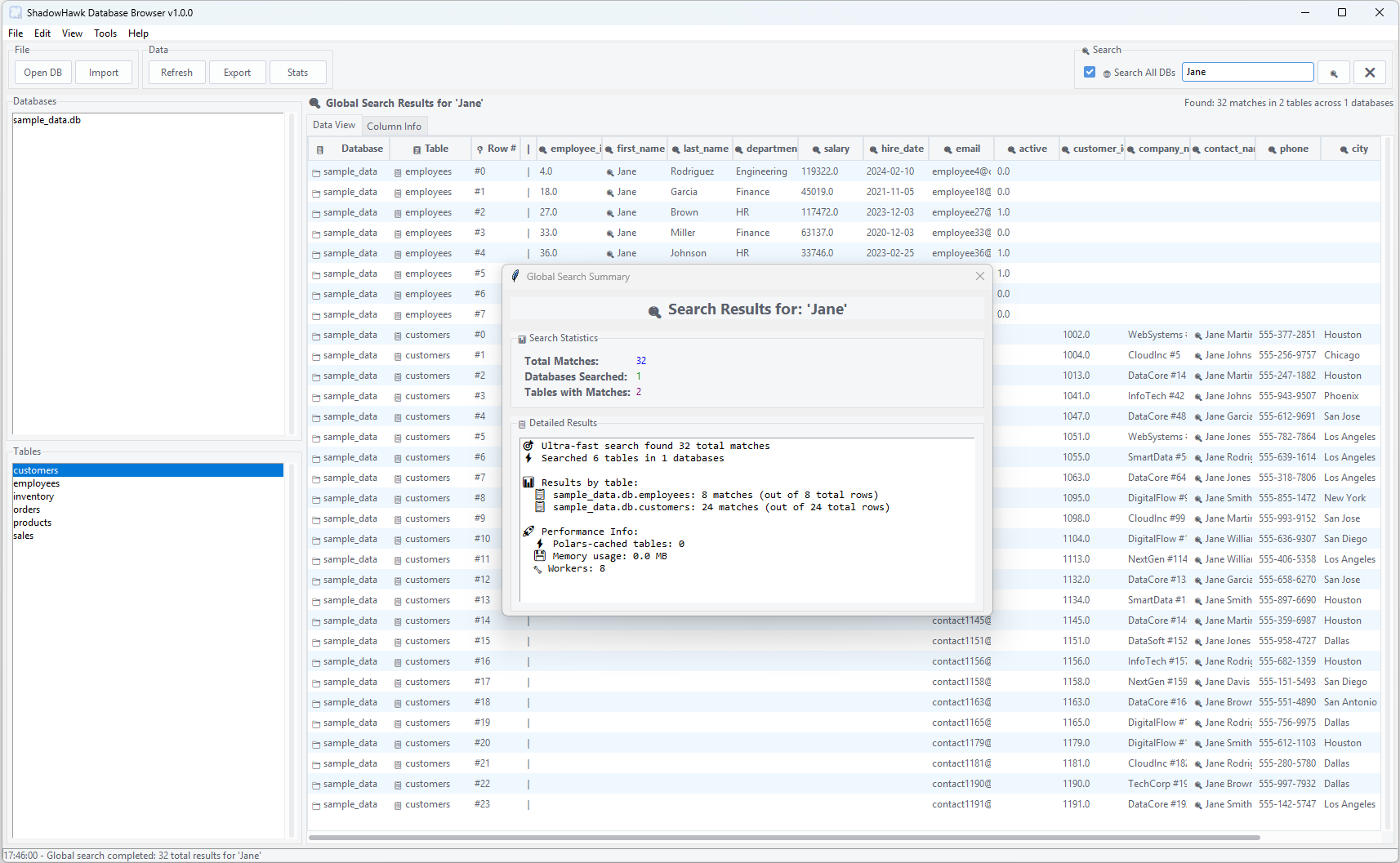Click the Rodriguez last name cell
The image size is (1400, 863).
pos(700,171)
